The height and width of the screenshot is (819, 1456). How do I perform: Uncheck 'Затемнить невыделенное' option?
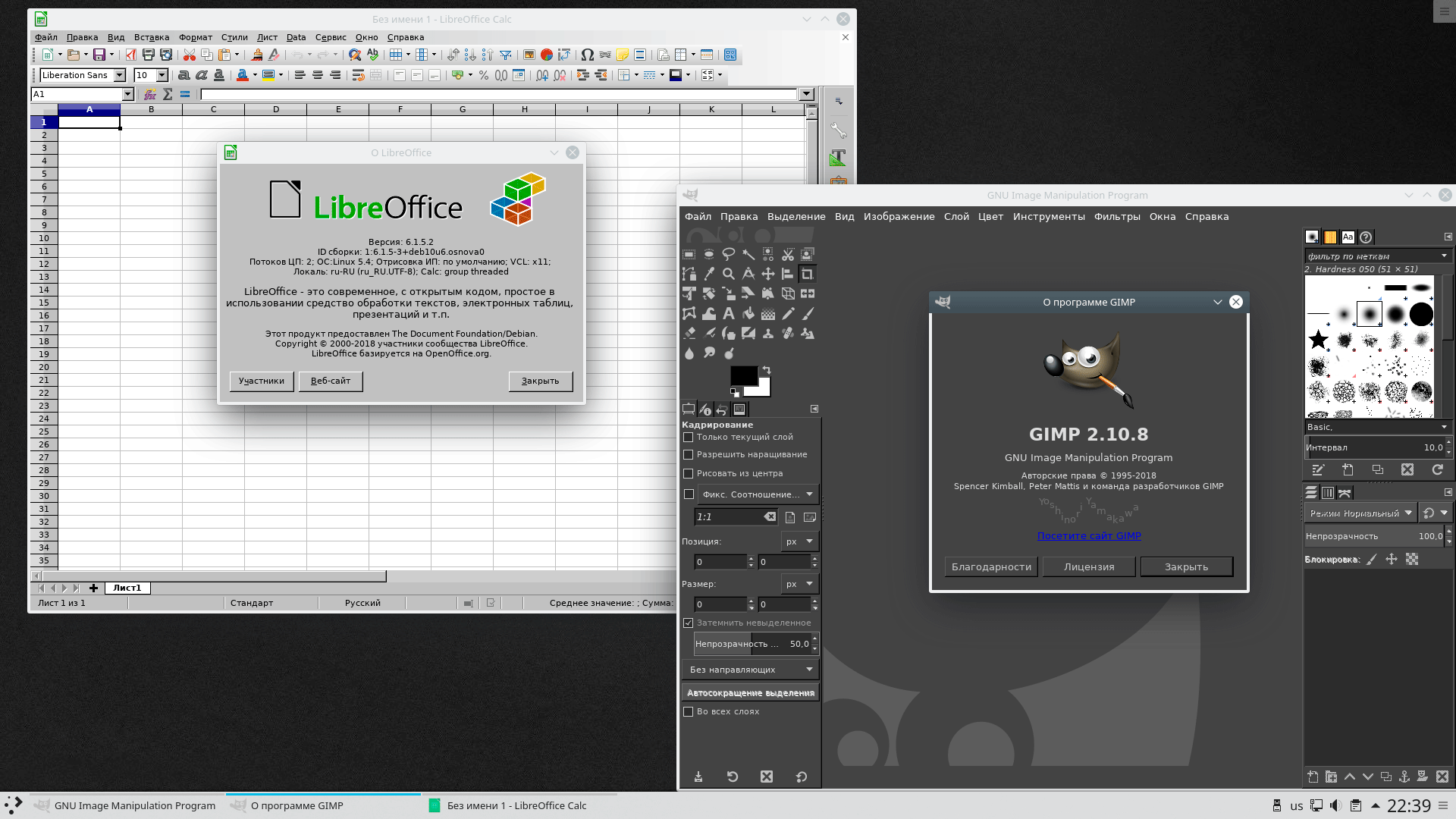tap(689, 623)
